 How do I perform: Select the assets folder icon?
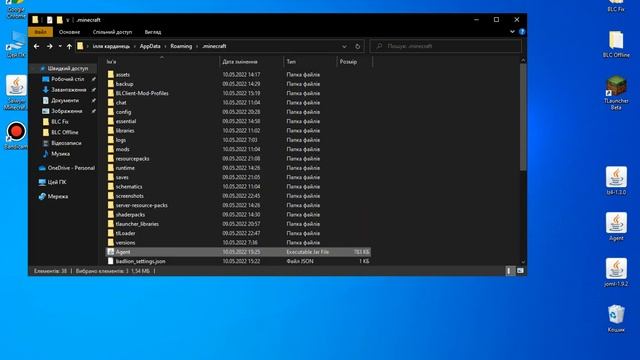coord(111,75)
